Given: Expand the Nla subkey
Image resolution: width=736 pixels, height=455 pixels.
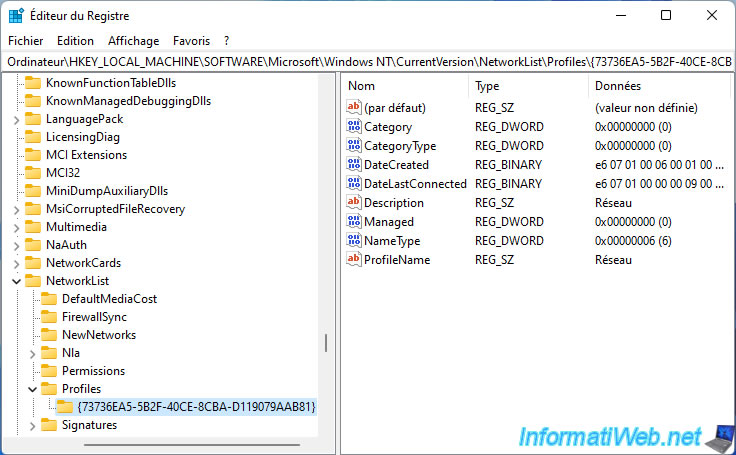Looking at the screenshot, I should point(33,353).
